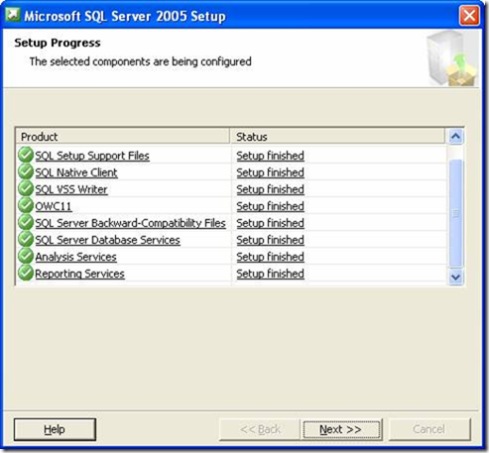Screen dimensions: 489x453
Task: Open the SQL Setup Support Files link
Action: tap(92, 156)
